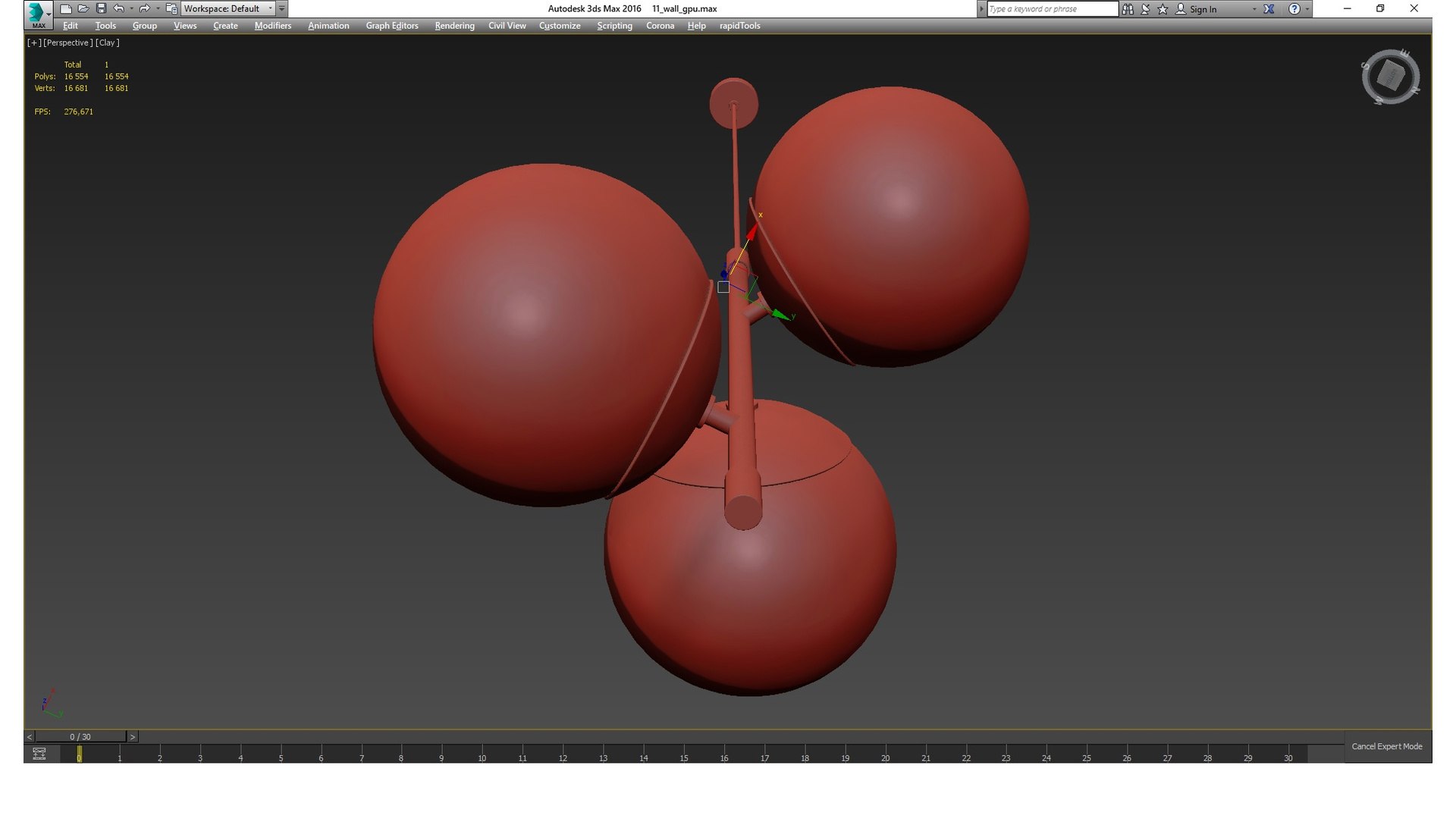Click the Help question mark icon
This screenshot has height=819, width=1456.
[x=1294, y=9]
